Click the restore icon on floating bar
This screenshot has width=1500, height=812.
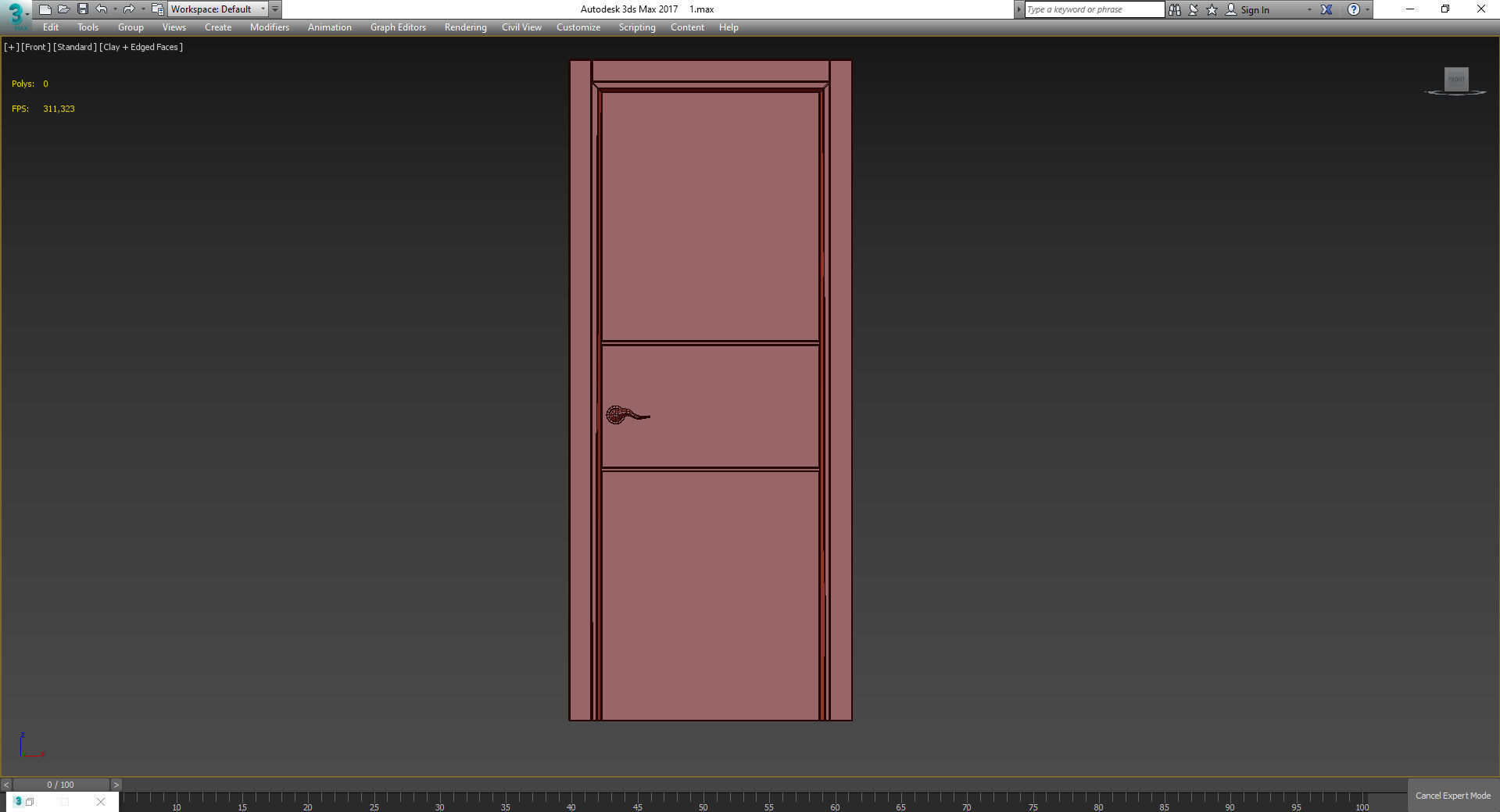[30, 802]
